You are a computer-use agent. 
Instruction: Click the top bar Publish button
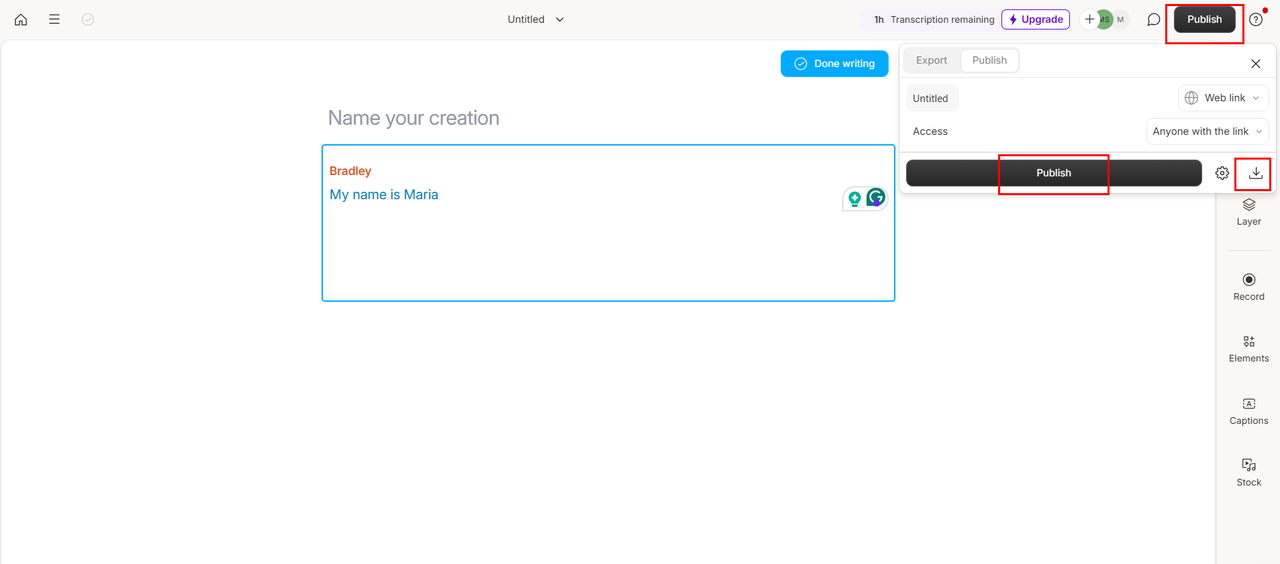coord(1204,19)
